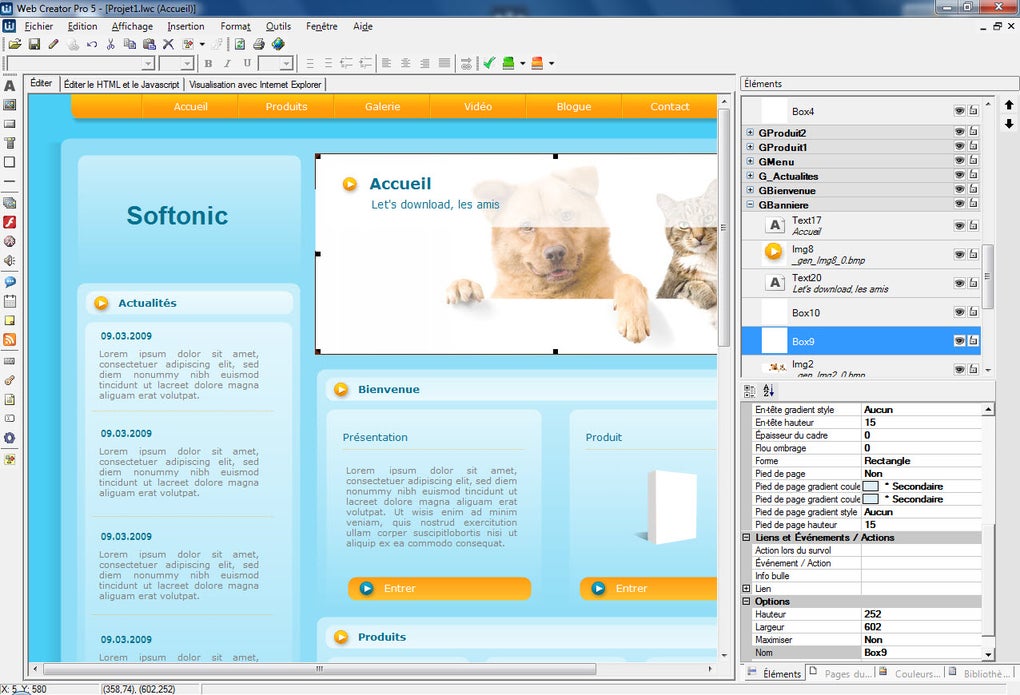The width and height of the screenshot is (1020, 695).
Task: Click Entrer button under Présentation
Action: coord(440,588)
